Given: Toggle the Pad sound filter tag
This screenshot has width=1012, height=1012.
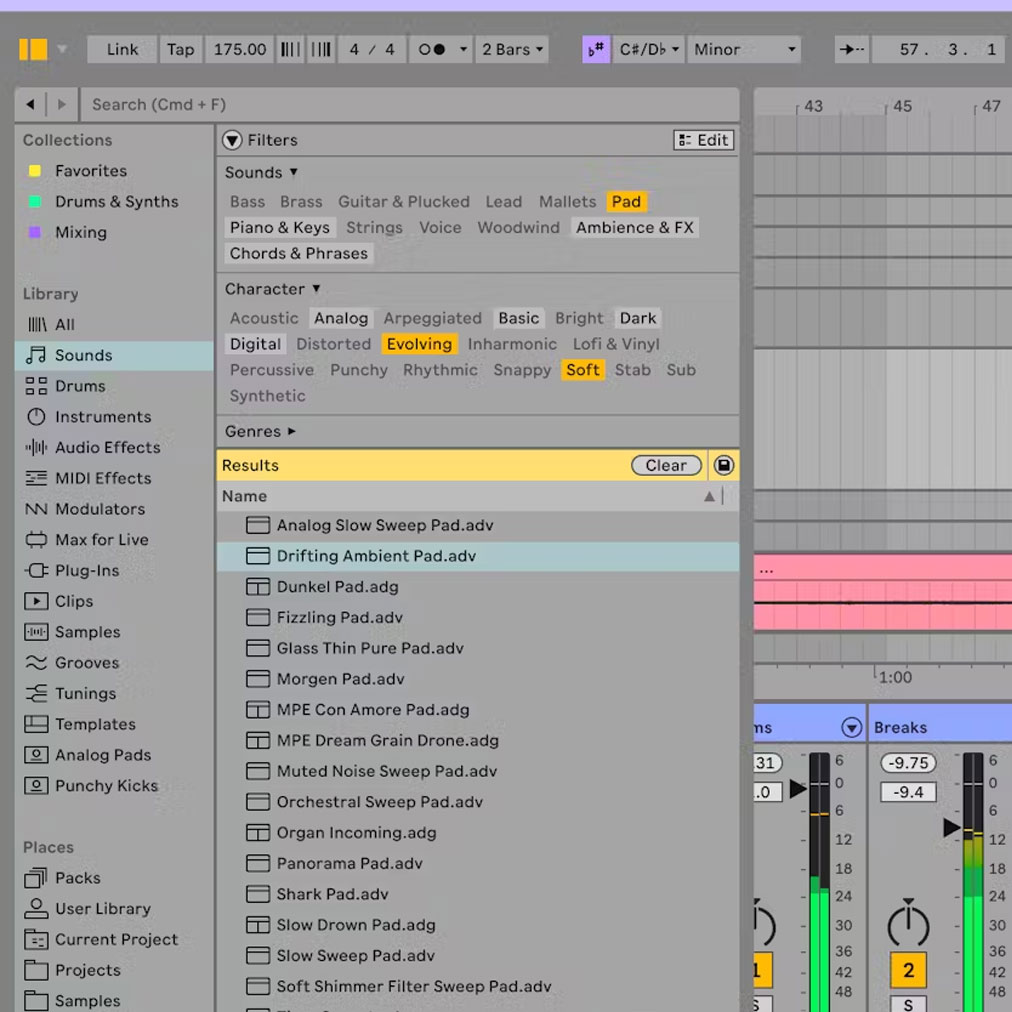Looking at the screenshot, I should 626,201.
